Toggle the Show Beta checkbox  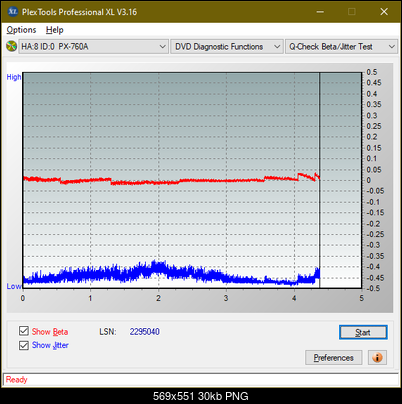pyautogui.click(x=24, y=331)
